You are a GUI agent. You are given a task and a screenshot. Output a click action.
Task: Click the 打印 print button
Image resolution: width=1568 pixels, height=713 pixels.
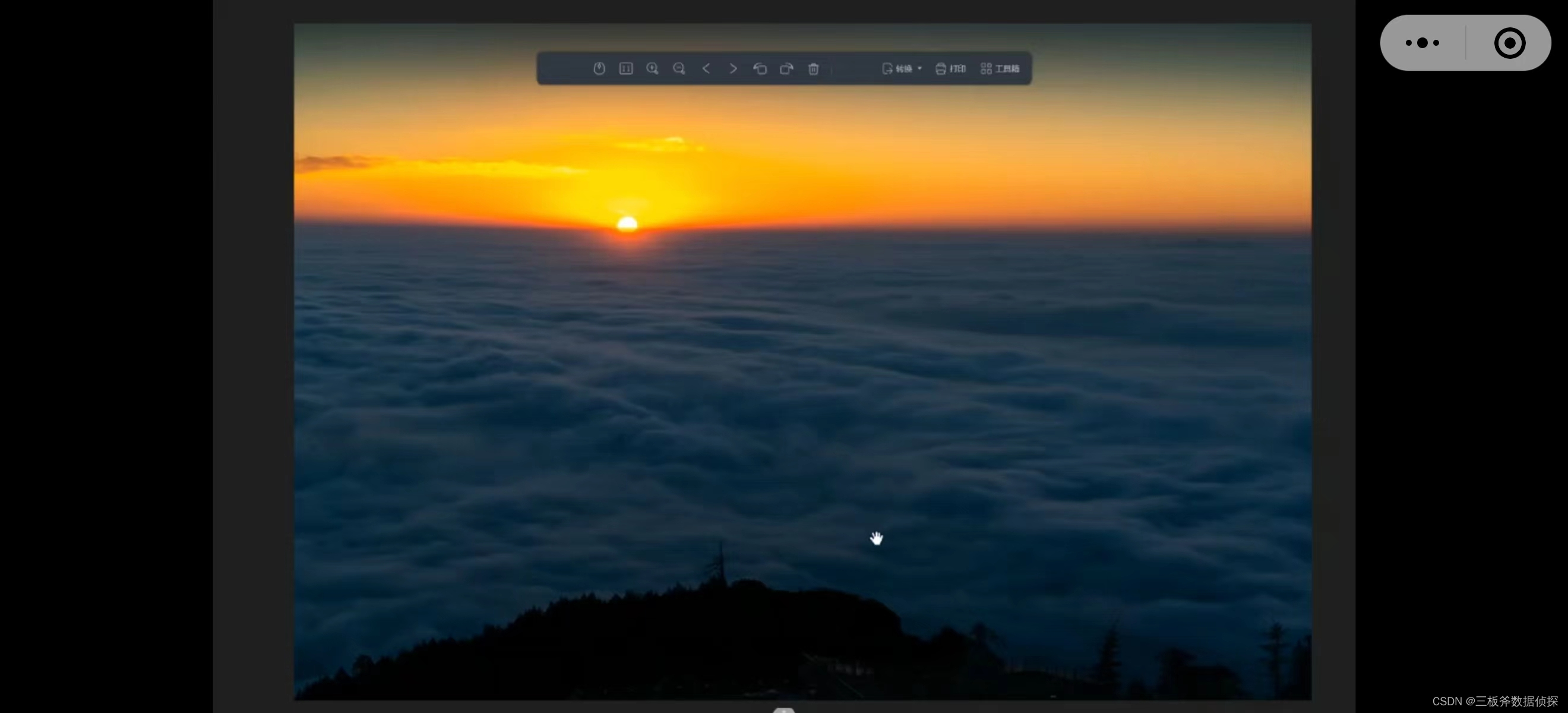coord(957,68)
